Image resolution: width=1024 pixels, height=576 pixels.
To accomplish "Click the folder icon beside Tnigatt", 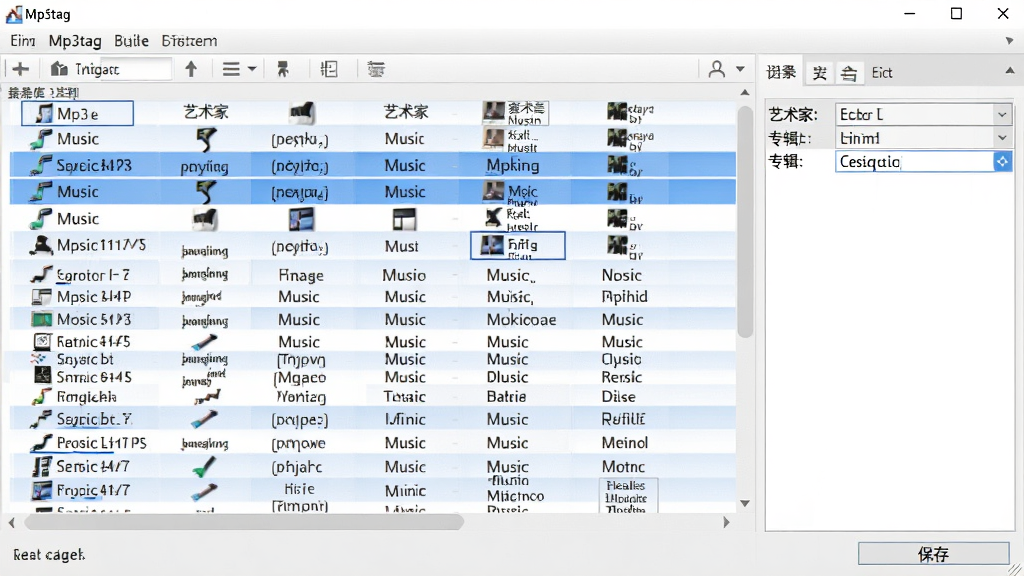I will coord(59,69).
